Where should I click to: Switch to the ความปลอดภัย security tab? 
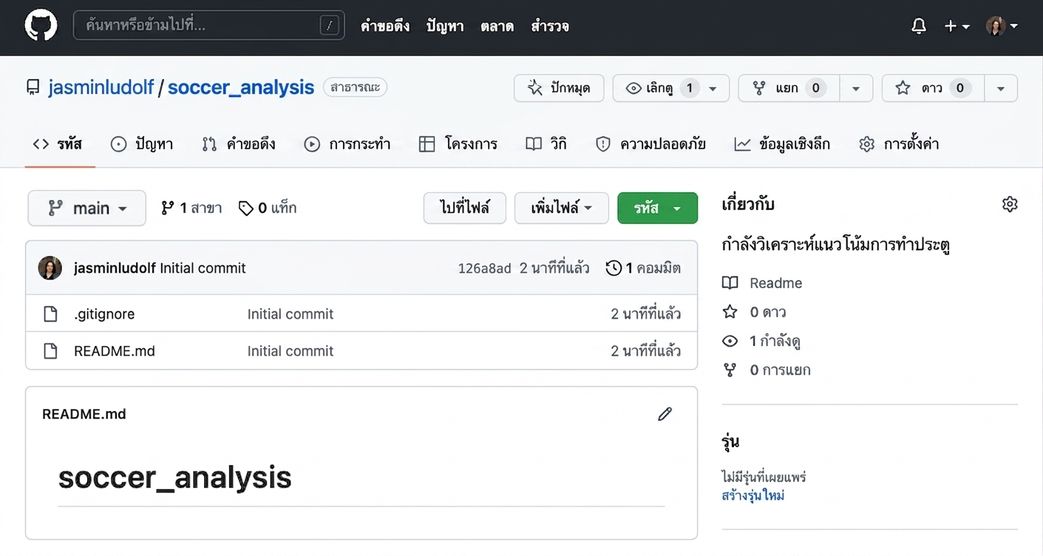click(x=651, y=144)
